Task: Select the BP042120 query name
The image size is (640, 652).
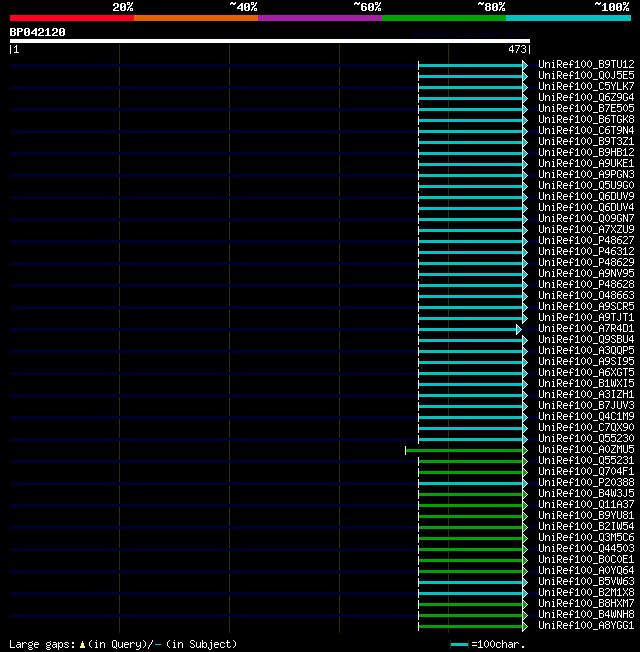Action: click(x=37, y=32)
